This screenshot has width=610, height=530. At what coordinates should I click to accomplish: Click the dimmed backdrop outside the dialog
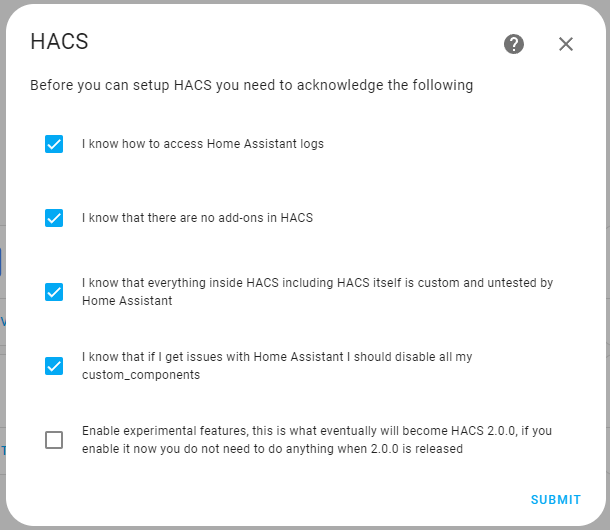(x=3, y=300)
